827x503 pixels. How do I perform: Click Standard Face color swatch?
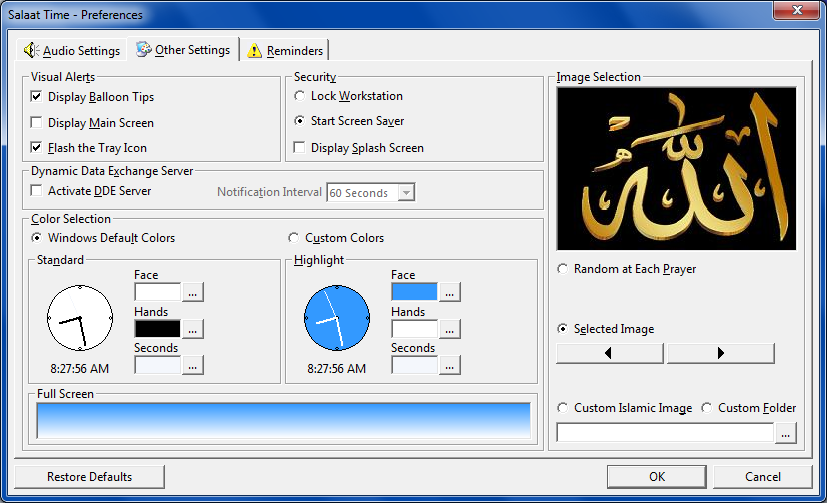pos(158,292)
